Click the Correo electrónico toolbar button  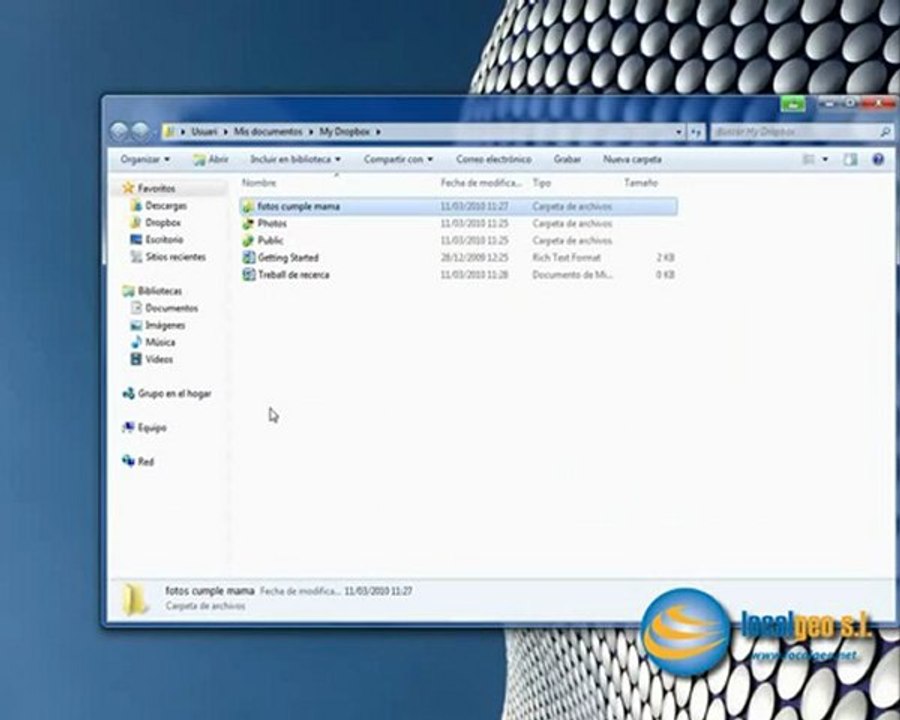point(494,159)
